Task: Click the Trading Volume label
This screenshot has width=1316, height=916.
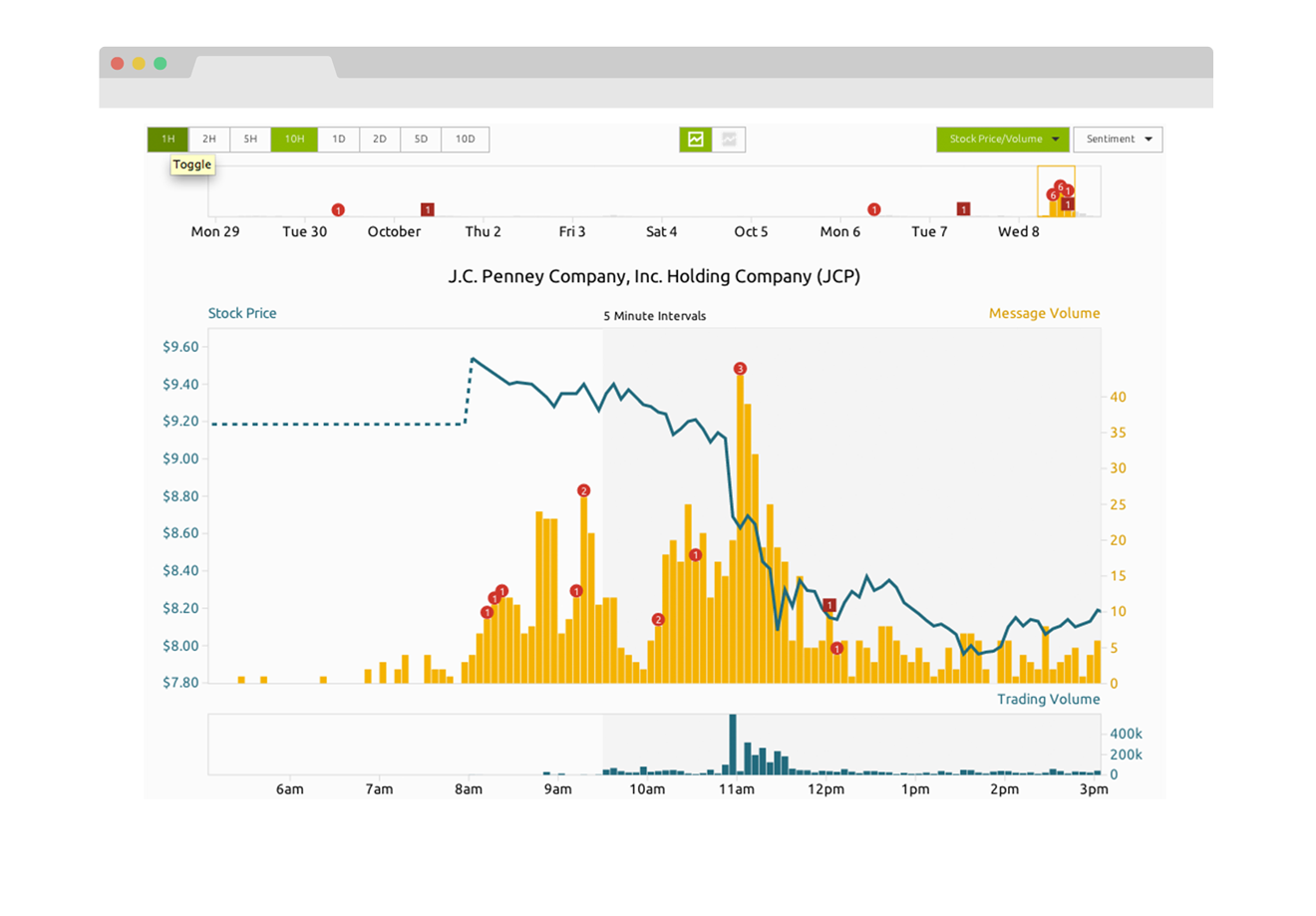Action: tap(1049, 699)
